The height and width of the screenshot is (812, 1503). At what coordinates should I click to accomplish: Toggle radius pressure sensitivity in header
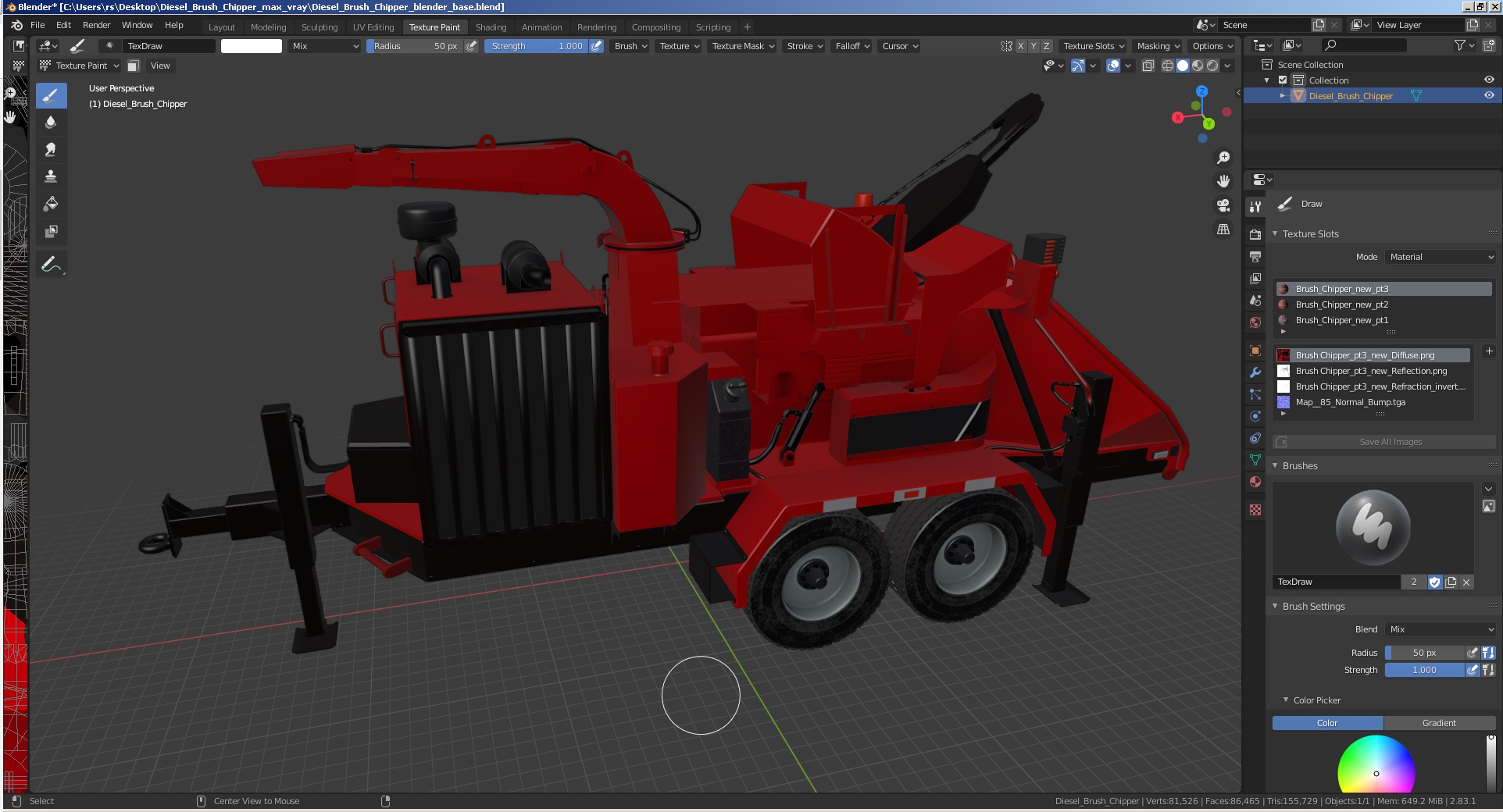point(471,46)
